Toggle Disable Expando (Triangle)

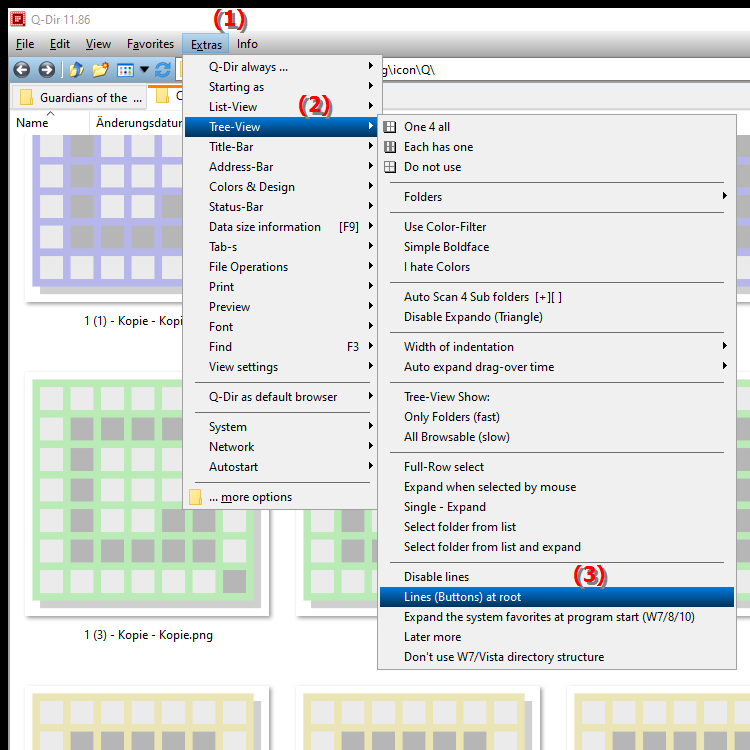pyautogui.click(x=557, y=317)
